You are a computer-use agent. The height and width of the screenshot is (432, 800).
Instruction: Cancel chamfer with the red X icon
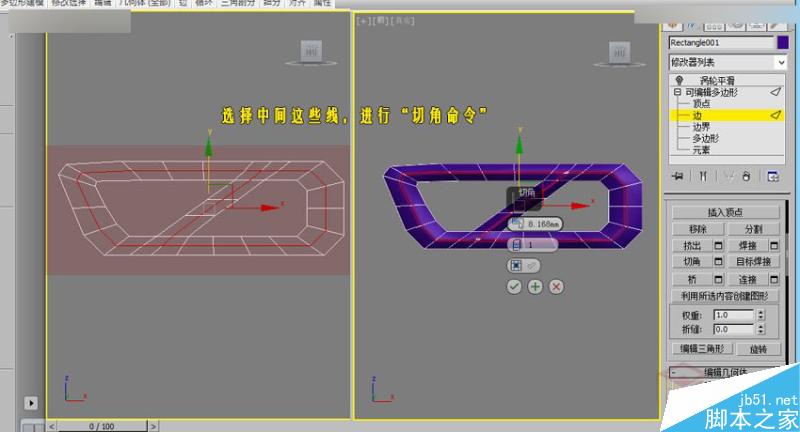(556, 287)
